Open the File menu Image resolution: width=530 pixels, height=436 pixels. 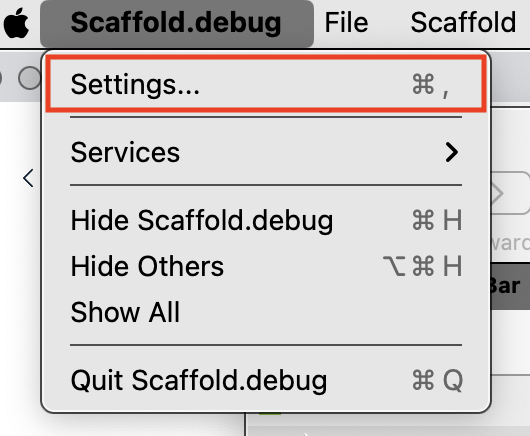346,23
